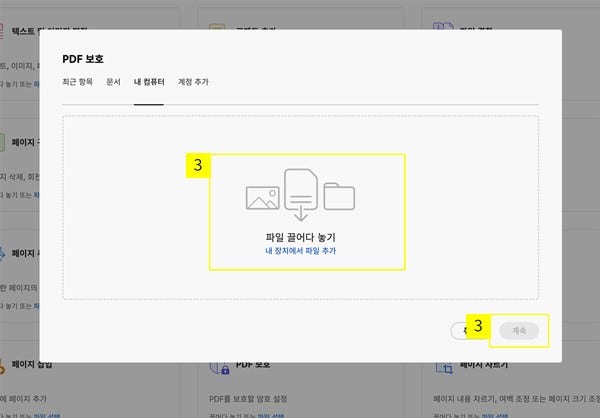600x418 pixels.
Task: Click the PDF 보호 lock icon in the background page
Action: pyautogui.click(x=220, y=368)
